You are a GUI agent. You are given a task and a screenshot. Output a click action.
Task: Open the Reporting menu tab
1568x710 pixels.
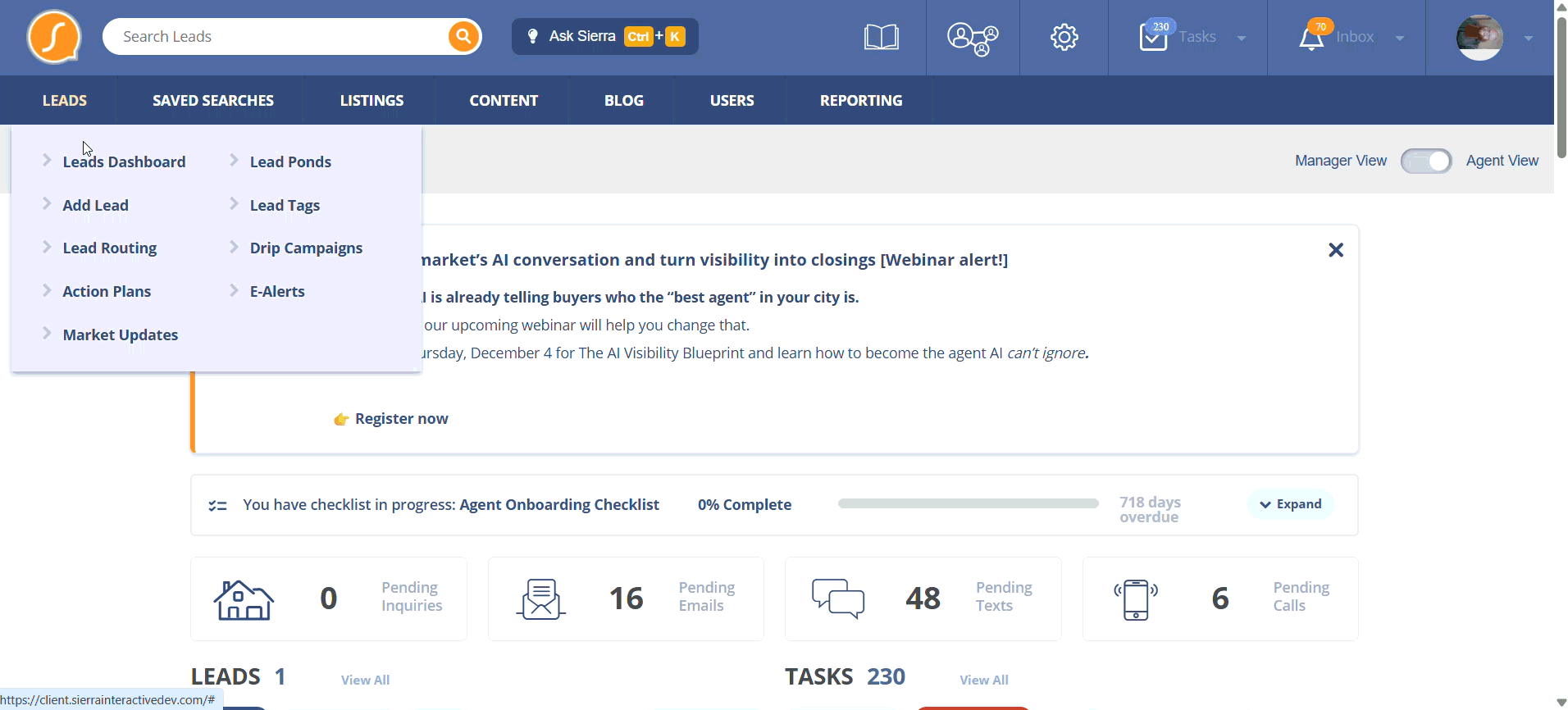[860, 101]
